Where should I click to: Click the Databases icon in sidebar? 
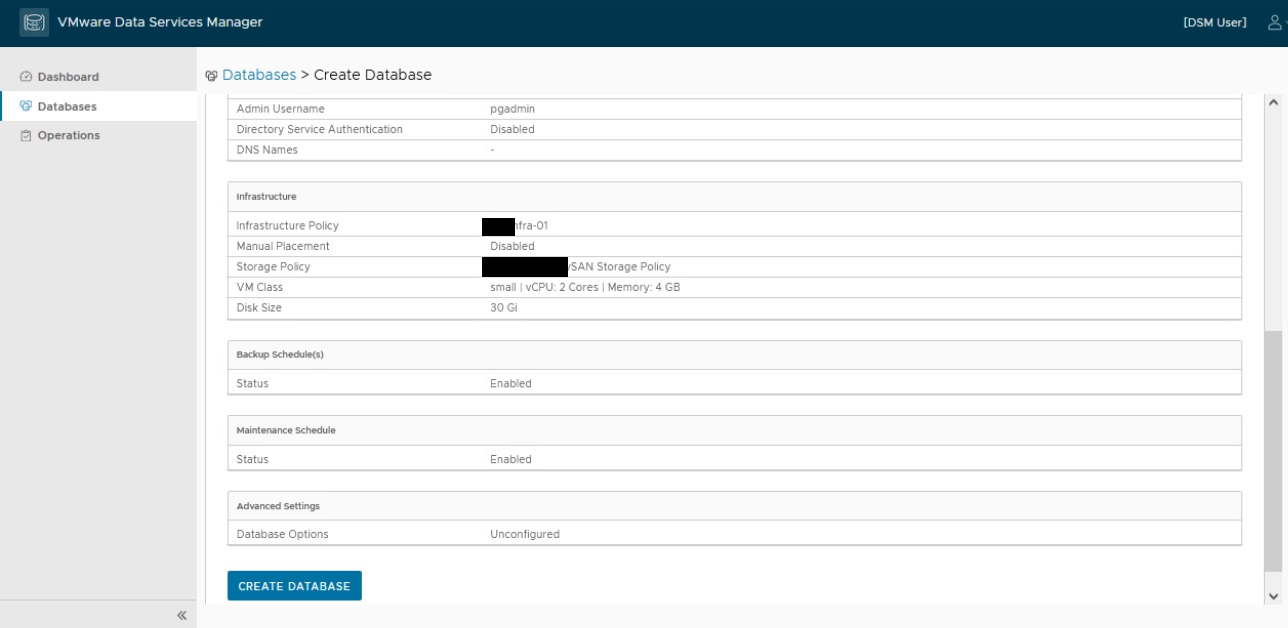[x=27, y=106]
